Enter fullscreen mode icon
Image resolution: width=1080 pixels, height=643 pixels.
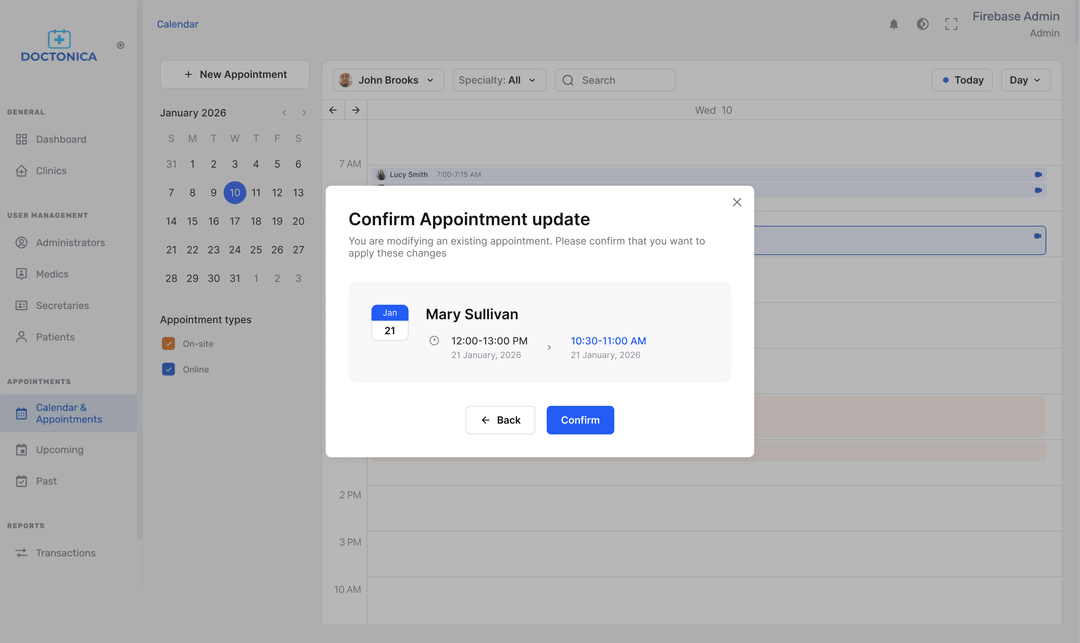point(951,24)
